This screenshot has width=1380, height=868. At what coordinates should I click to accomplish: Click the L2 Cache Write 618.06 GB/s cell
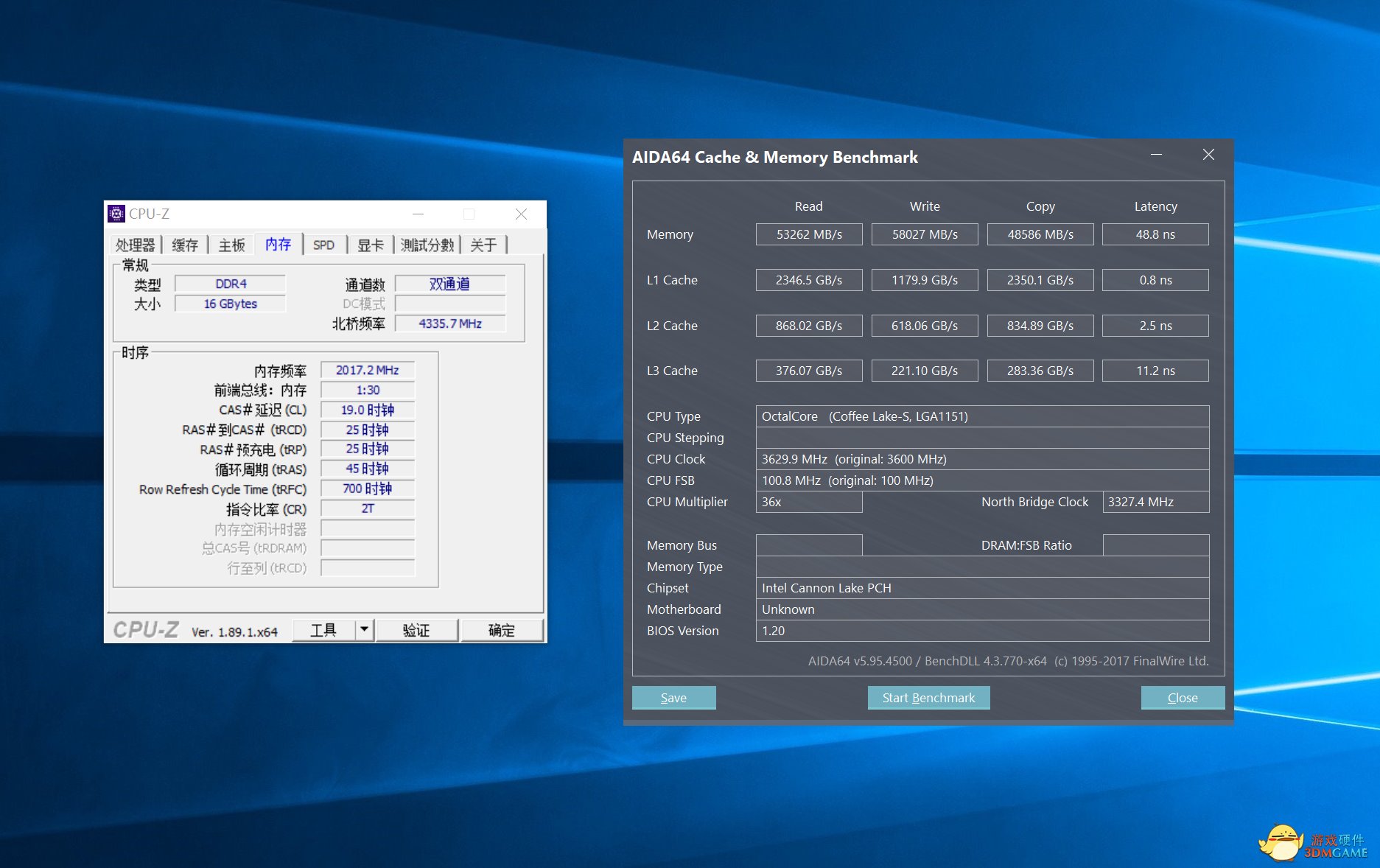[925, 326]
